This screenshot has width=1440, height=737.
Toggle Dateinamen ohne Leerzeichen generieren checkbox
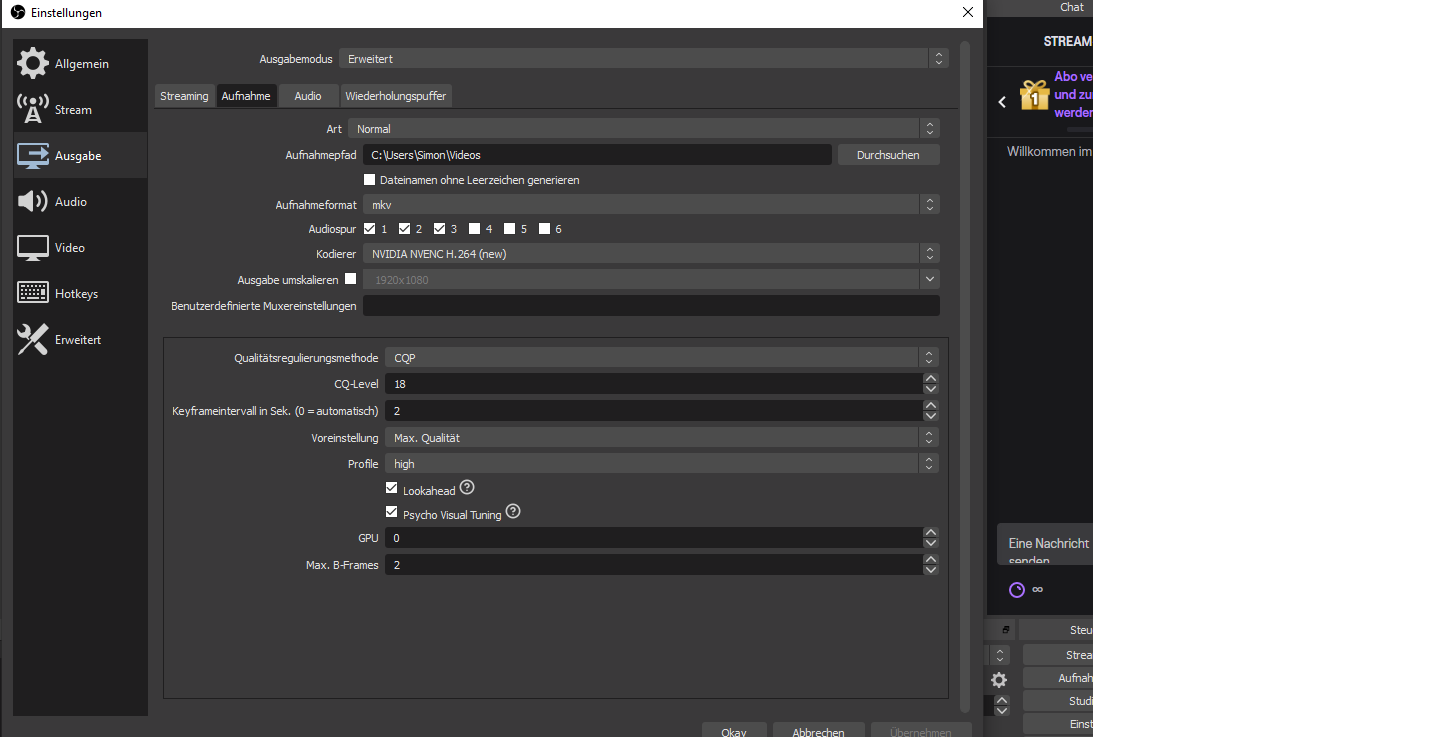(x=370, y=180)
